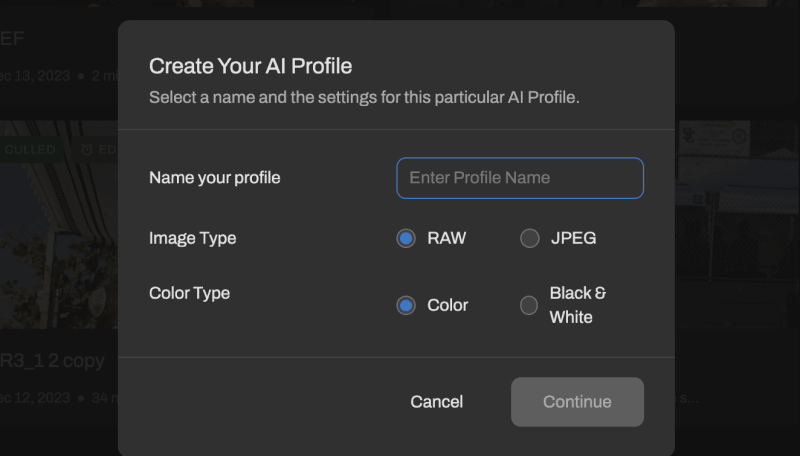The image size is (800, 456).
Task: Click the Continue button
Action: click(577, 402)
